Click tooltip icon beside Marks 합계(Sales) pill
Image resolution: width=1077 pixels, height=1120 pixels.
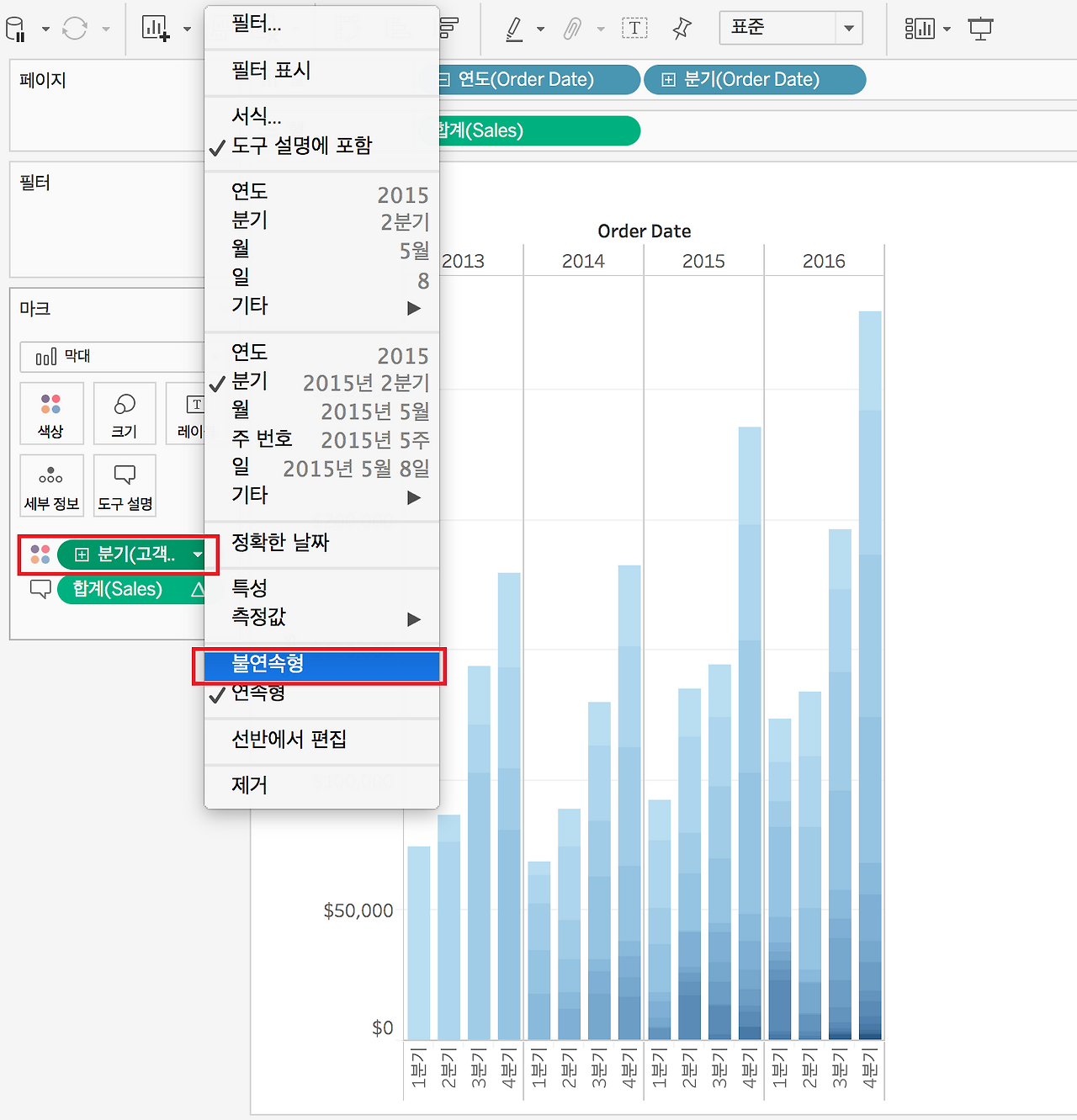[40, 589]
